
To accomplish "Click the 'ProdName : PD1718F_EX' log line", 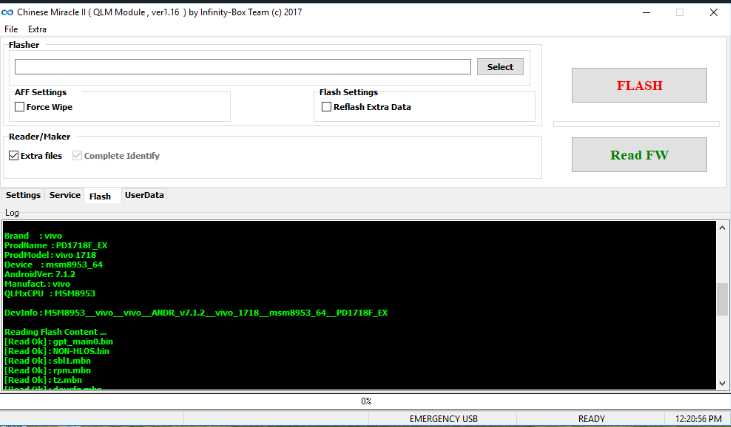I will click(56, 245).
